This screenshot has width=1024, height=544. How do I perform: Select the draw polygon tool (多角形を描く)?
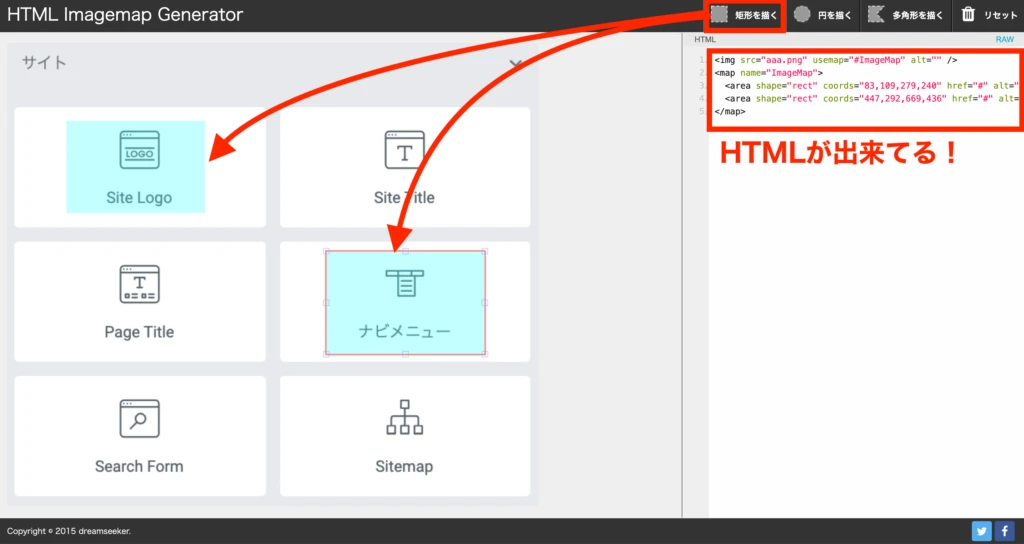pyautogui.click(x=905, y=14)
